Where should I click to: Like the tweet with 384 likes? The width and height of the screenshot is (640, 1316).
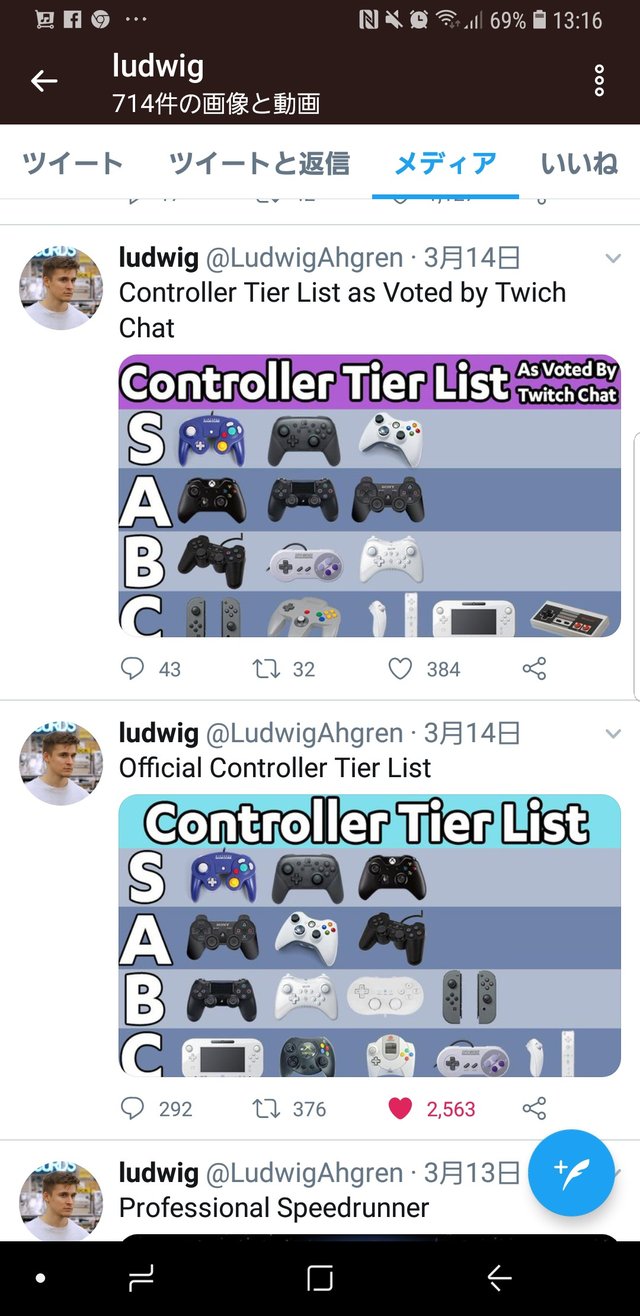tap(400, 668)
